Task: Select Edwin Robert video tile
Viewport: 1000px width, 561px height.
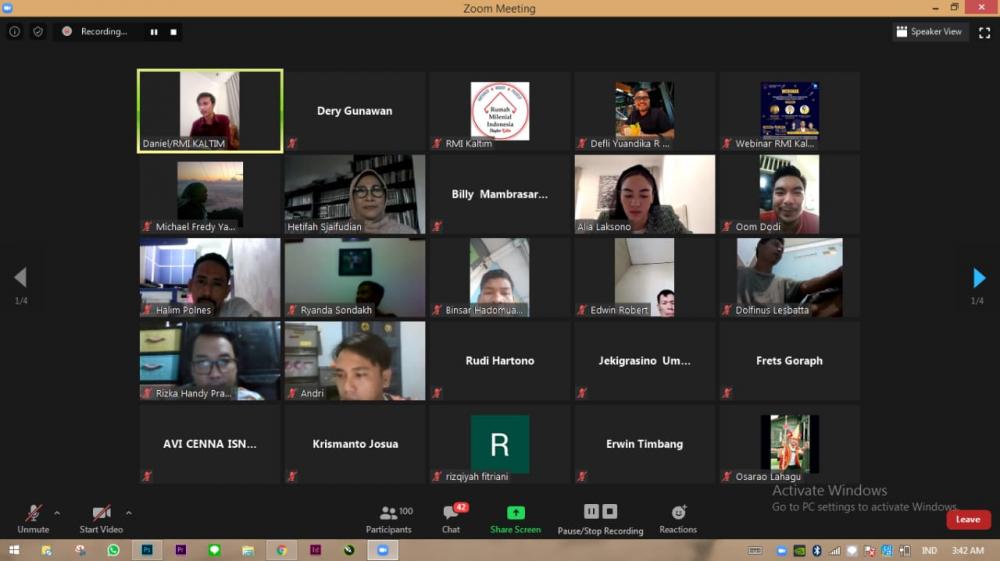Action: click(x=644, y=277)
